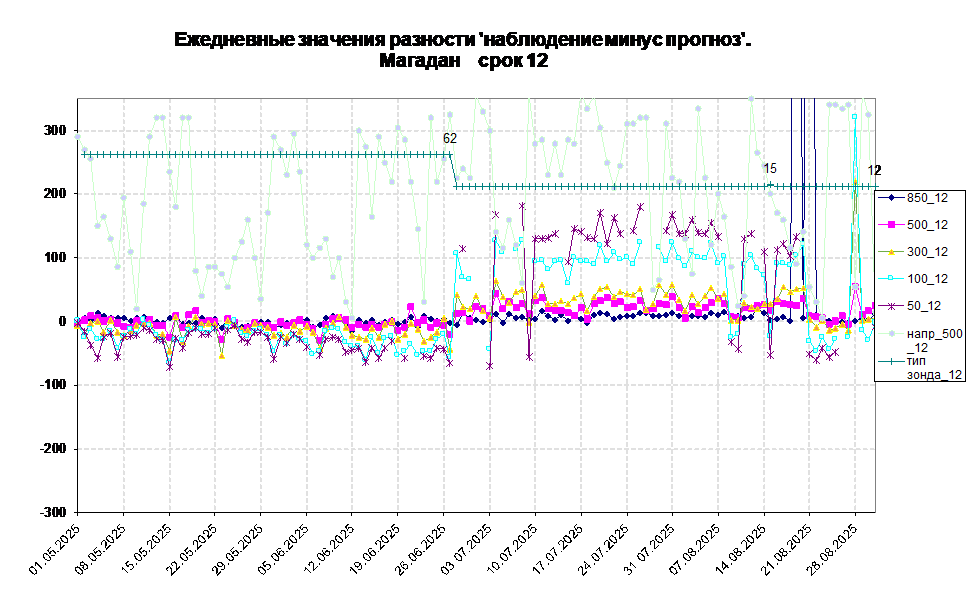
Task: Click the 100_12 legend entry text
Action: [927, 279]
